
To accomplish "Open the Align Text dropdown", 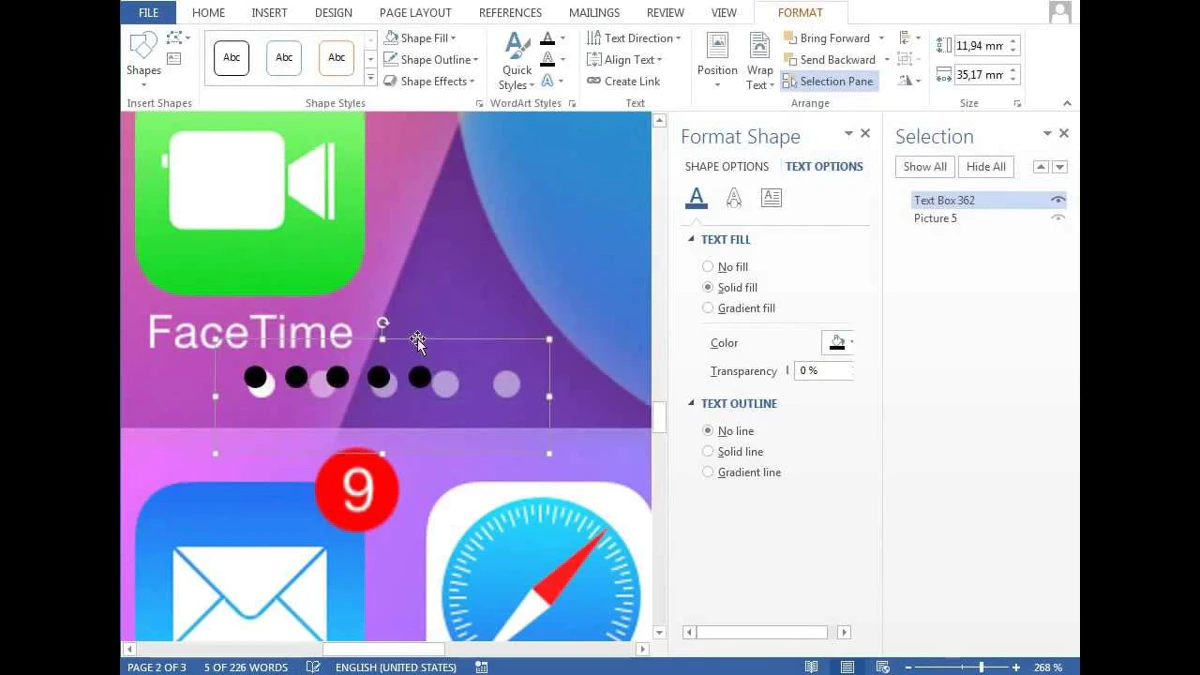I will [627, 59].
